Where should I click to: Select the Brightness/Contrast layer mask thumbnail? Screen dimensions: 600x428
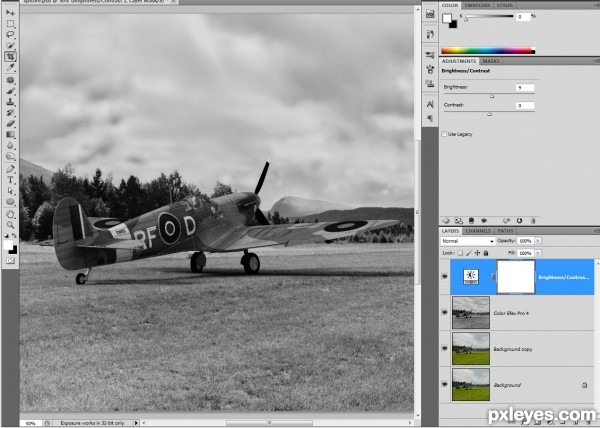[515, 277]
